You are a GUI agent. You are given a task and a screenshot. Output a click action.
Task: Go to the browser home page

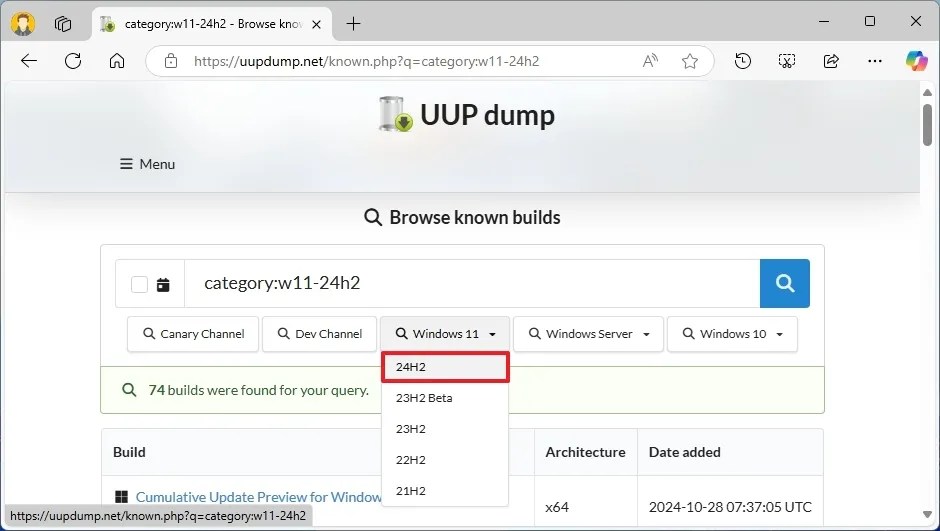pyautogui.click(x=117, y=61)
